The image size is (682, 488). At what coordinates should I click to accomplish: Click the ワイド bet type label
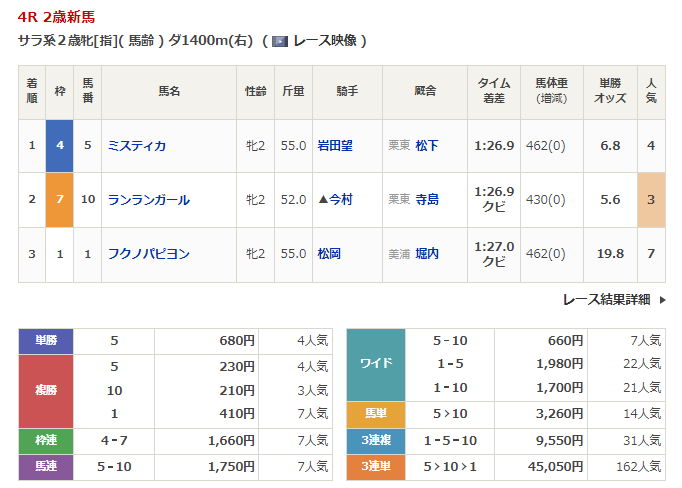pos(376,364)
